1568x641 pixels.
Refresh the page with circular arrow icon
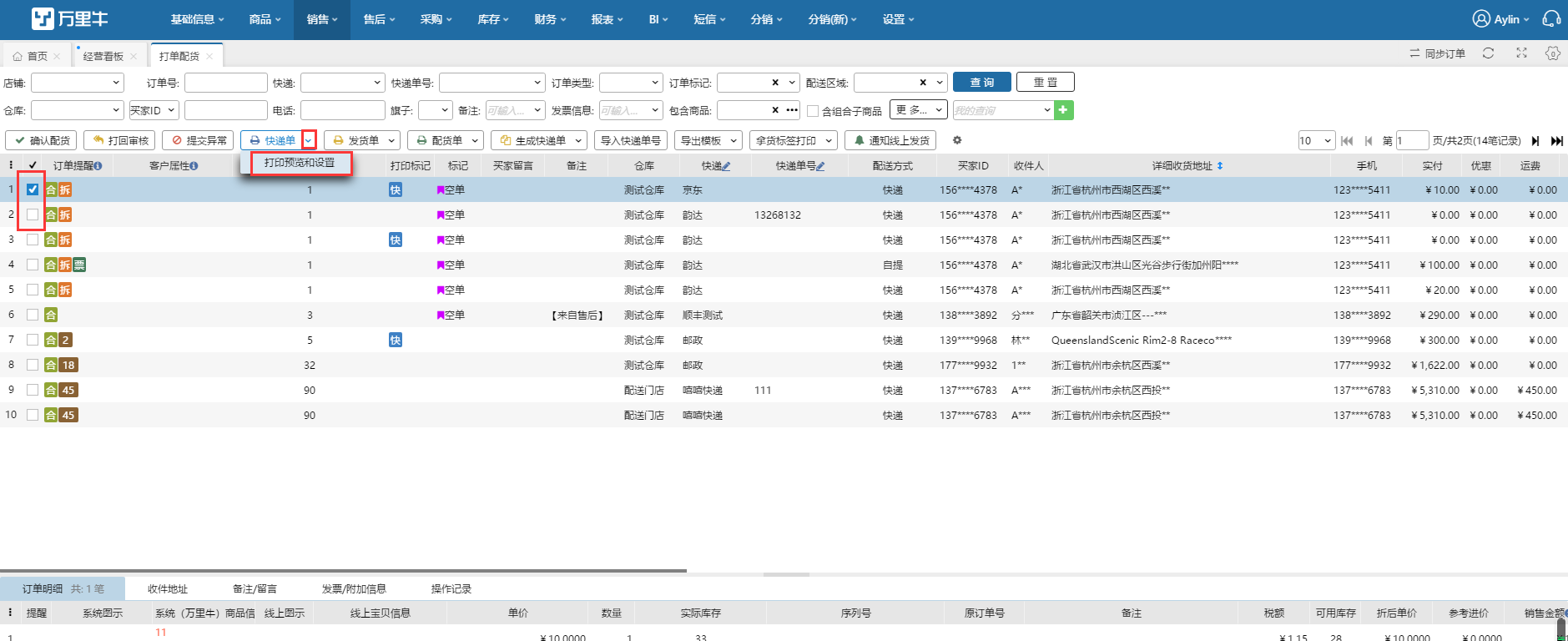1488,53
